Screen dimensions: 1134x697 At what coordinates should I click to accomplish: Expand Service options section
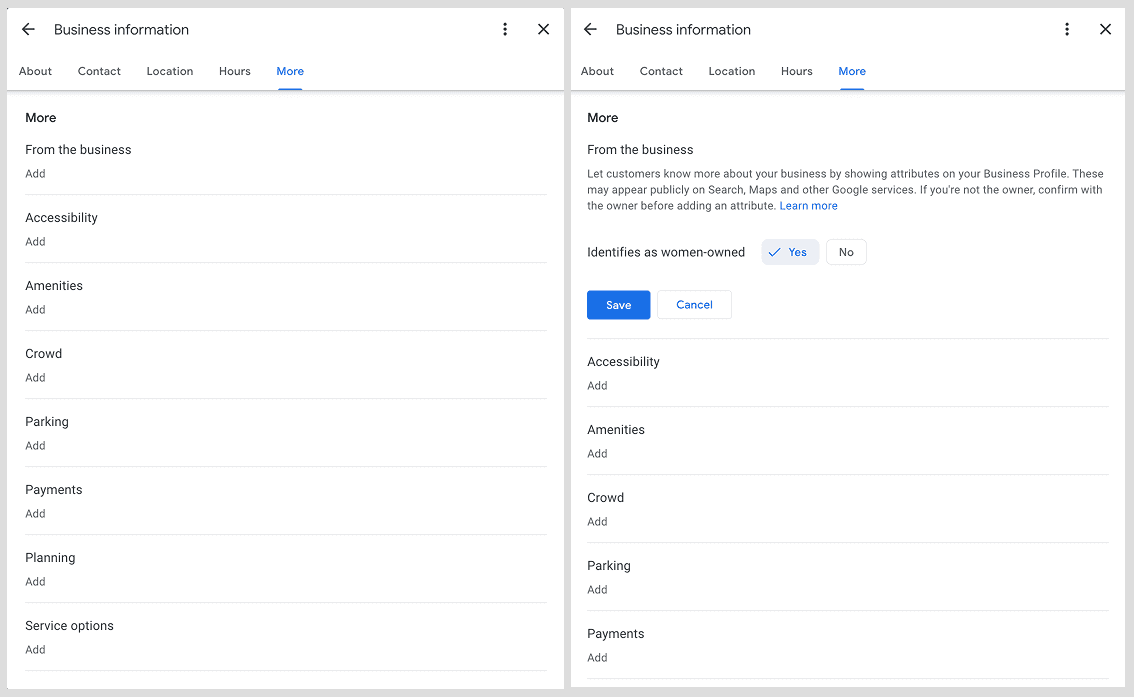[x=36, y=649]
